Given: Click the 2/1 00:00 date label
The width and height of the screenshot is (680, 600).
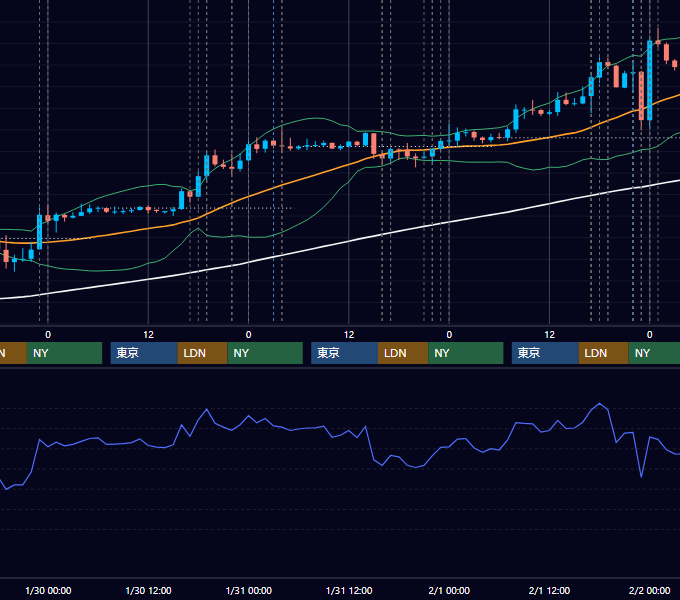Looking at the screenshot, I should click(x=449, y=590).
